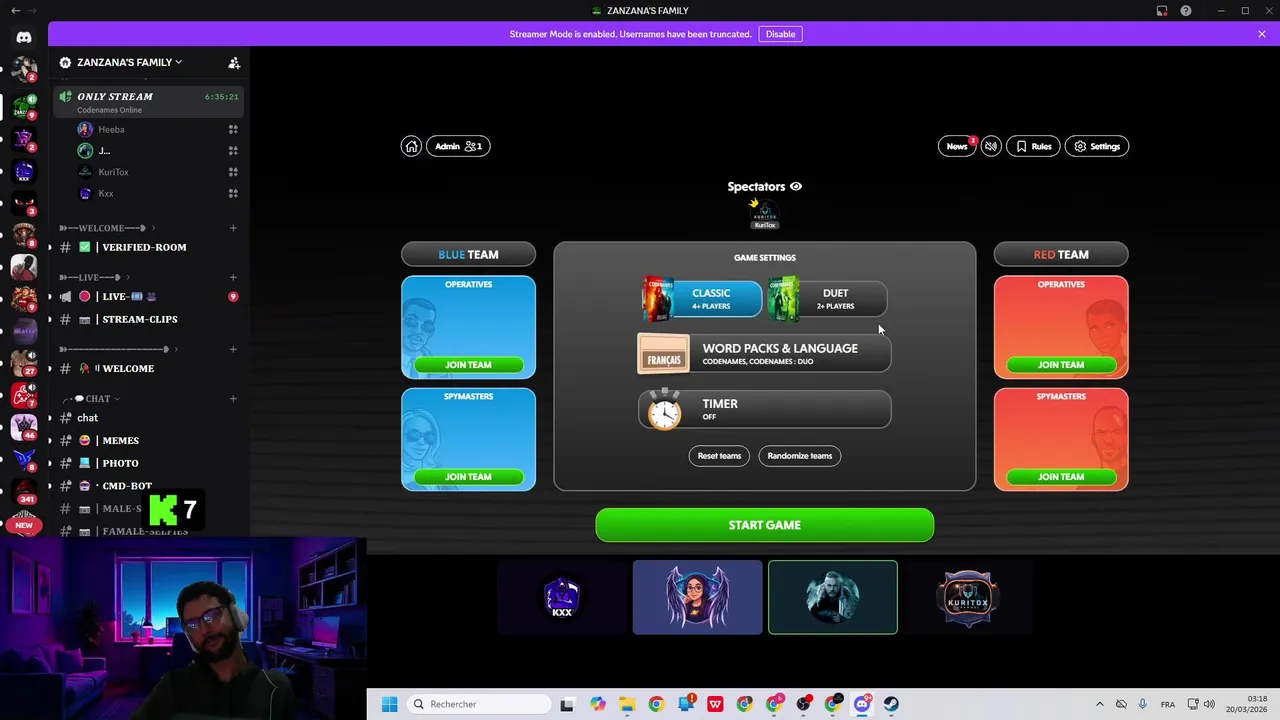Image resolution: width=1280 pixels, height=720 pixels.
Task: Join Red team as Spymaster
Action: tap(1061, 477)
